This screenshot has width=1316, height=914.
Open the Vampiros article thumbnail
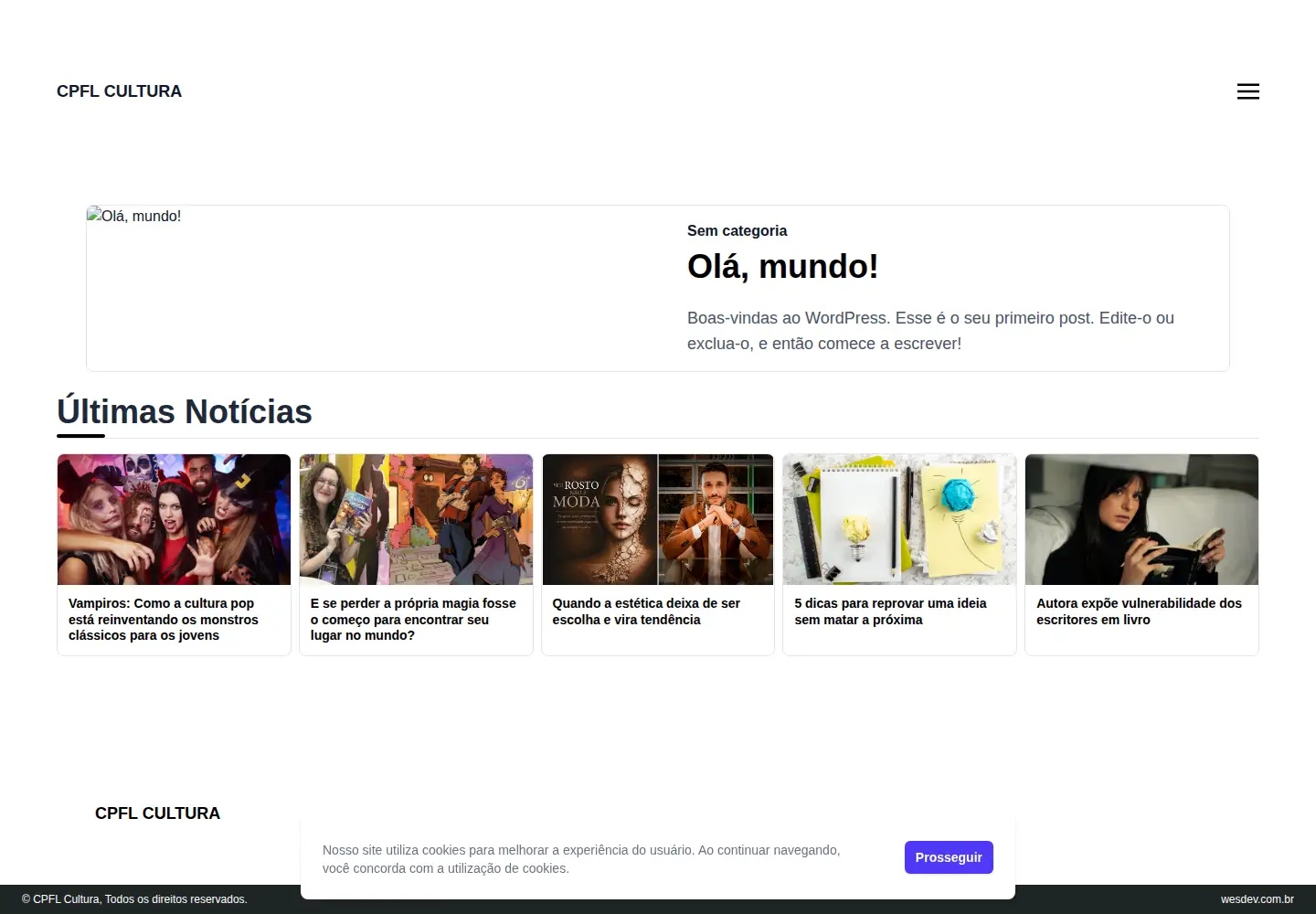click(174, 519)
